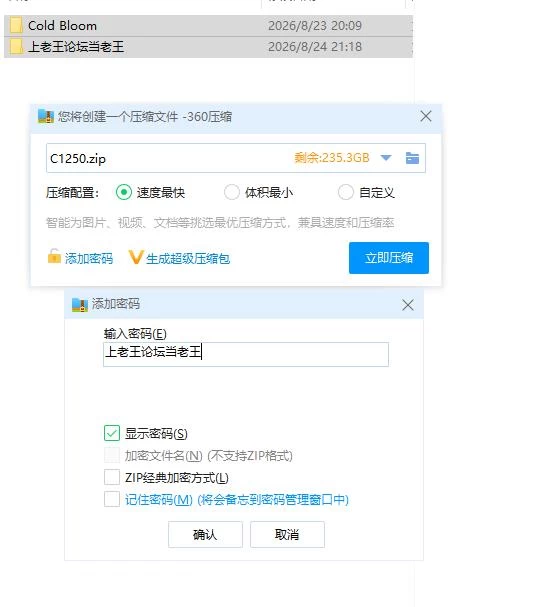Image resolution: width=540 pixels, height=607 pixels.
Task: Click the date 2026/8/24 21:18
Action: pyautogui.click(x=315, y=46)
